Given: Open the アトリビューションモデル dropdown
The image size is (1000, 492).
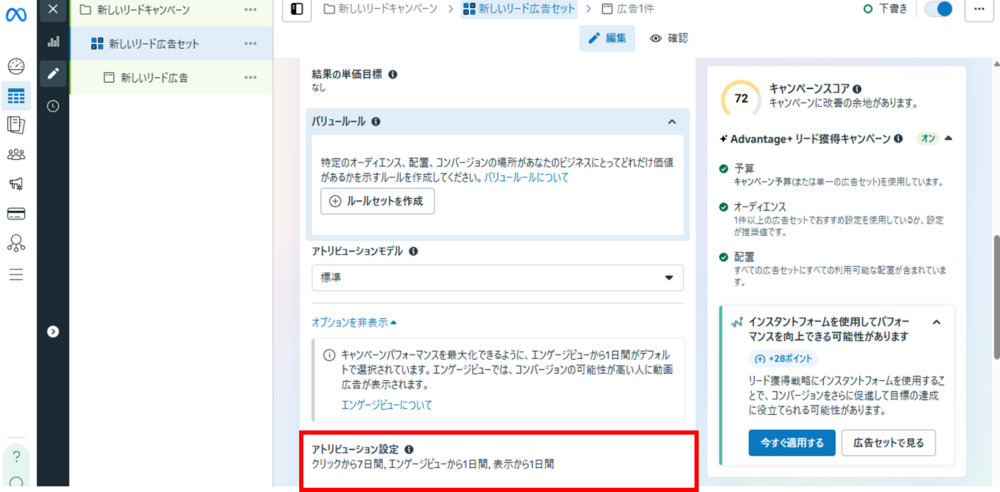Looking at the screenshot, I should tap(497, 278).
